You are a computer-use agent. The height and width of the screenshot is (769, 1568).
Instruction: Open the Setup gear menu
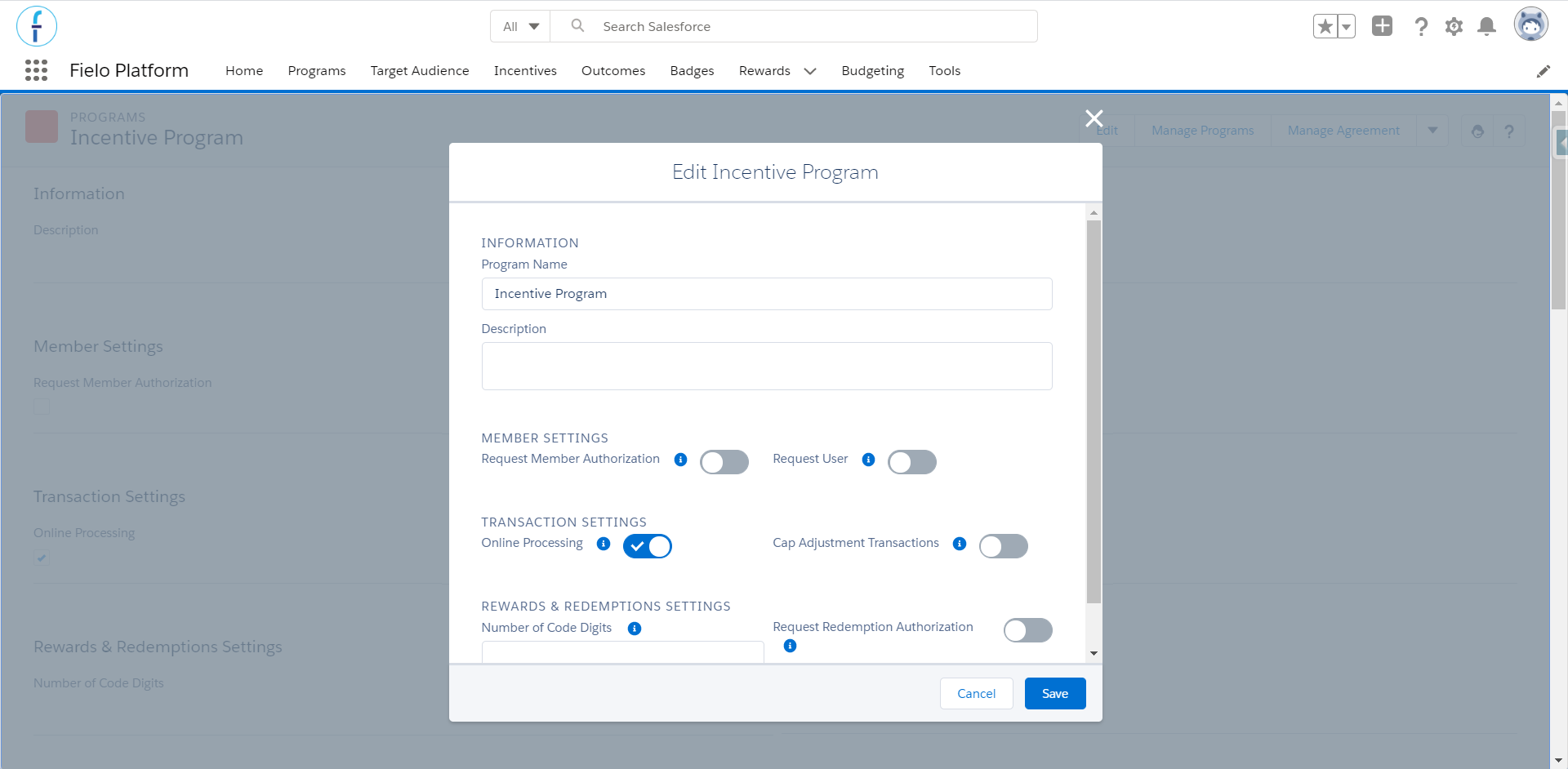coord(1454,26)
